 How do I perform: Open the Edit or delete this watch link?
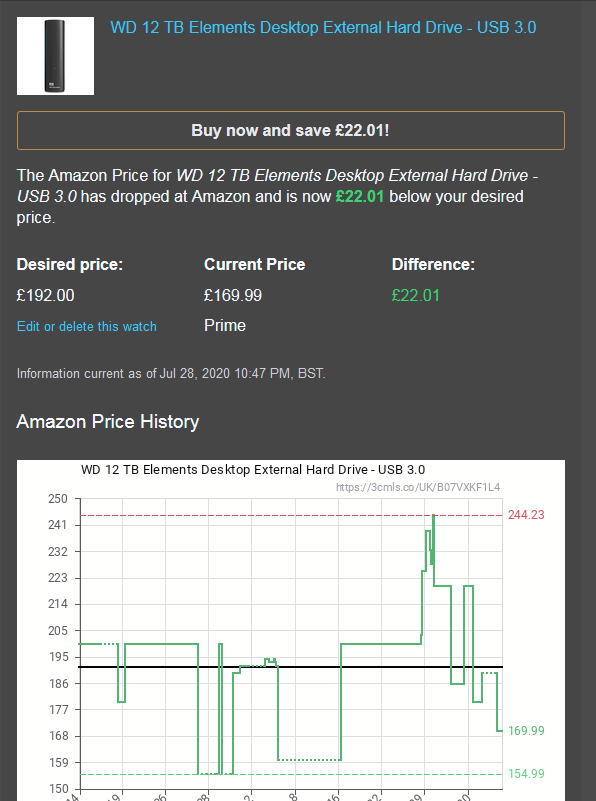pos(87,326)
